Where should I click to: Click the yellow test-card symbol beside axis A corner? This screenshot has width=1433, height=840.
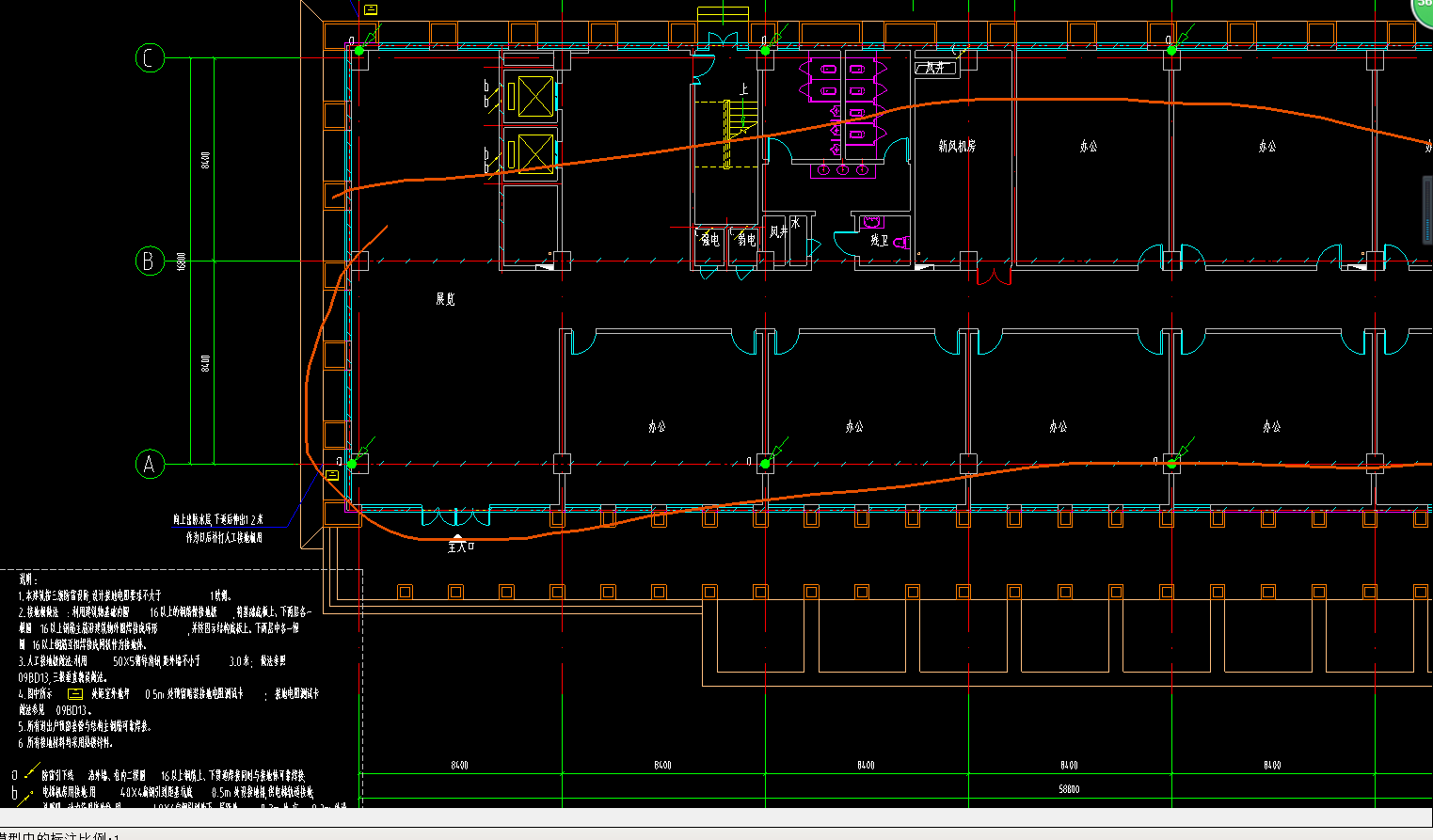(x=332, y=475)
